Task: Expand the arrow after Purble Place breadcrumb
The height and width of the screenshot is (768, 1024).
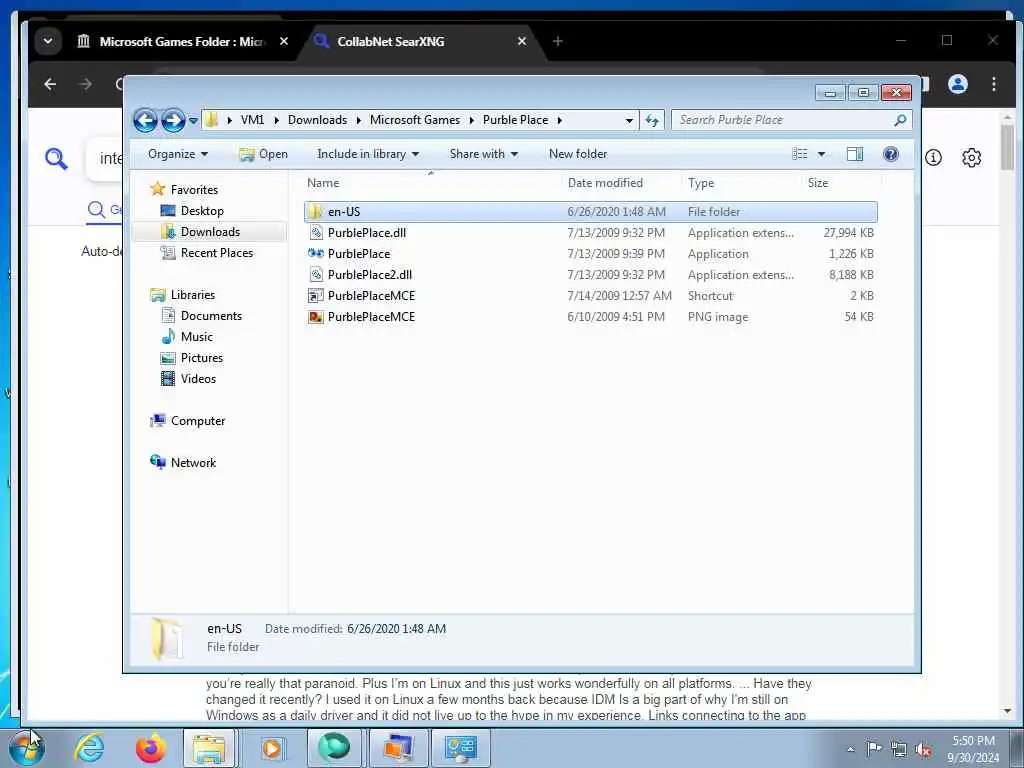Action: pyautogui.click(x=560, y=120)
